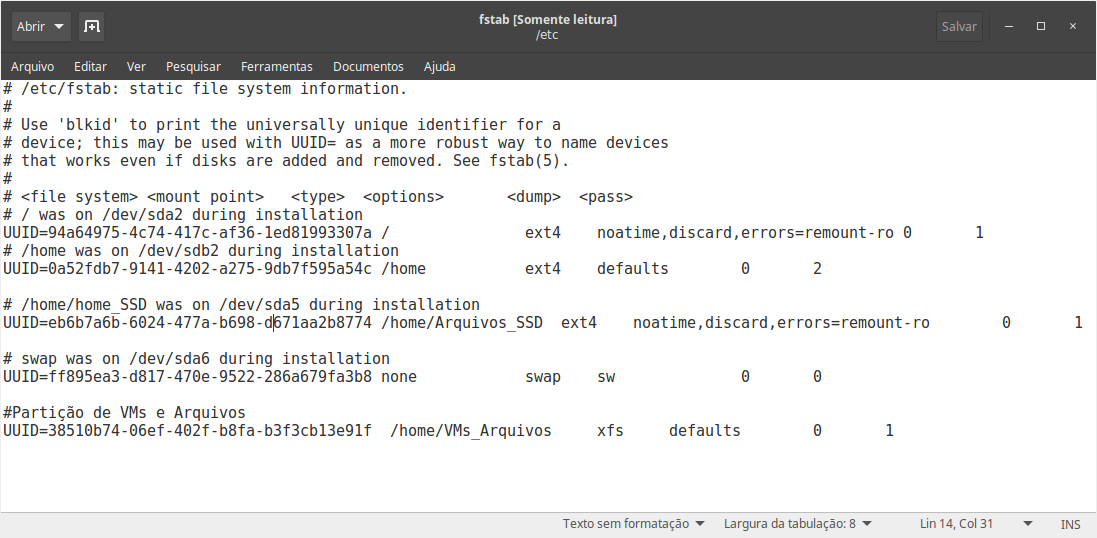Open the Ajuda menu
1097x538 pixels.
[439, 66]
